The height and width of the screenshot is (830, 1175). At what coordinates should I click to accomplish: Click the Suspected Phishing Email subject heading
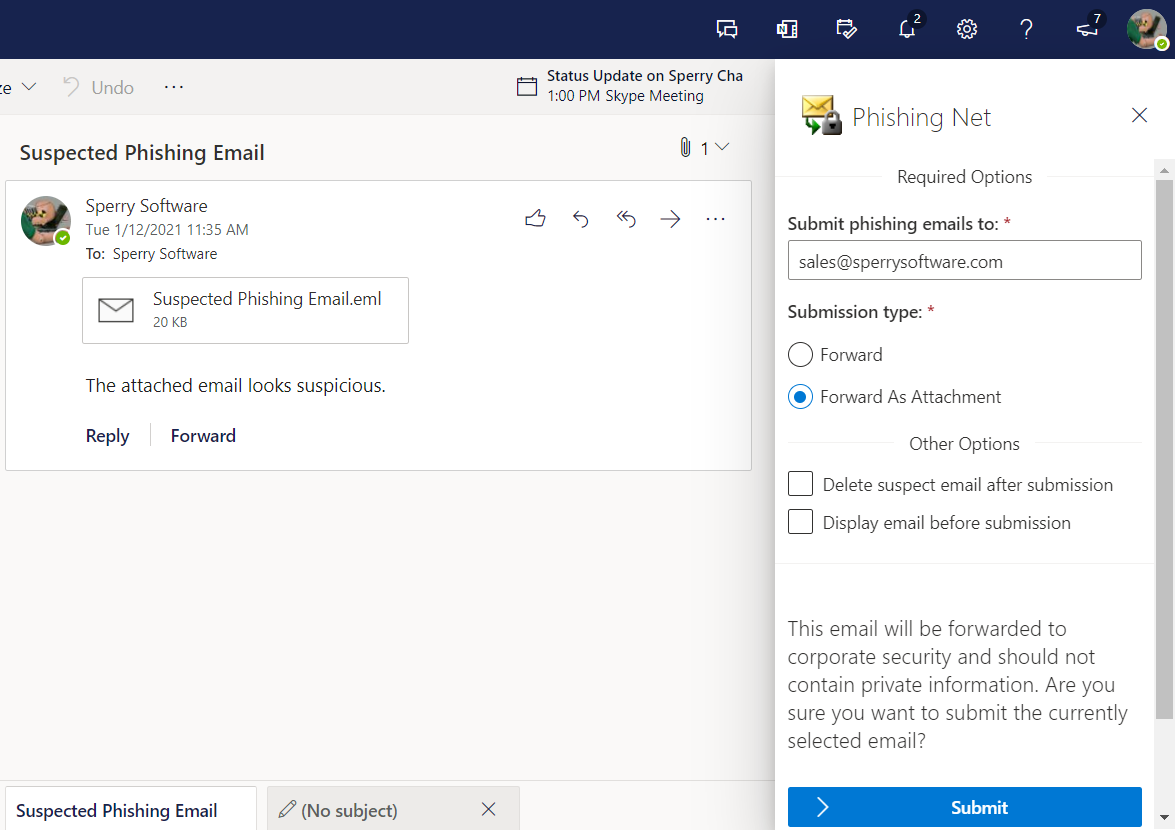click(x=142, y=153)
